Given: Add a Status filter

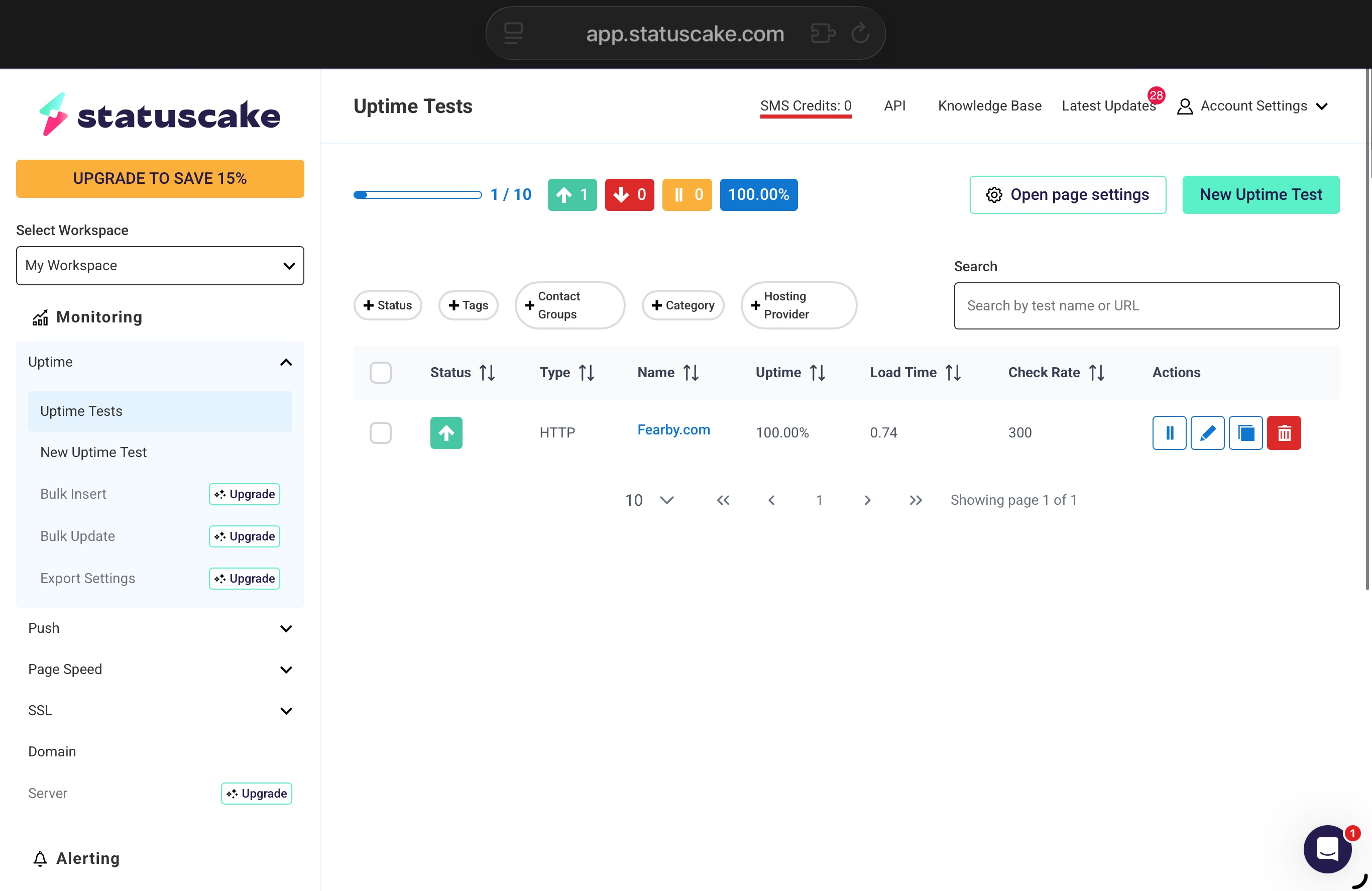Looking at the screenshot, I should click(x=387, y=305).
